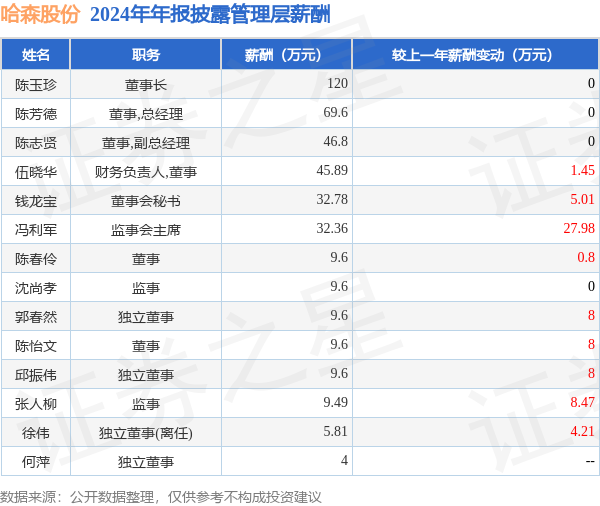The width and height of the screenshot is (600, 506).
Task: Click the 姓名 column header
Action: pyautogui.click(x=36, y=55)
